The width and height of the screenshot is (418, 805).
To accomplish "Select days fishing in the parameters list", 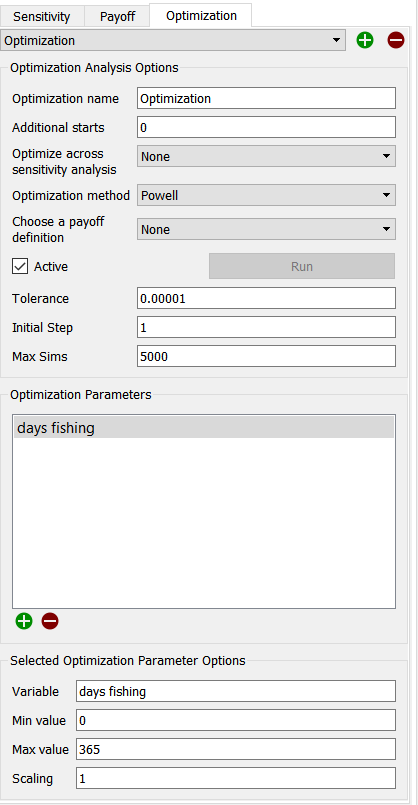I will tap(204, 428).
